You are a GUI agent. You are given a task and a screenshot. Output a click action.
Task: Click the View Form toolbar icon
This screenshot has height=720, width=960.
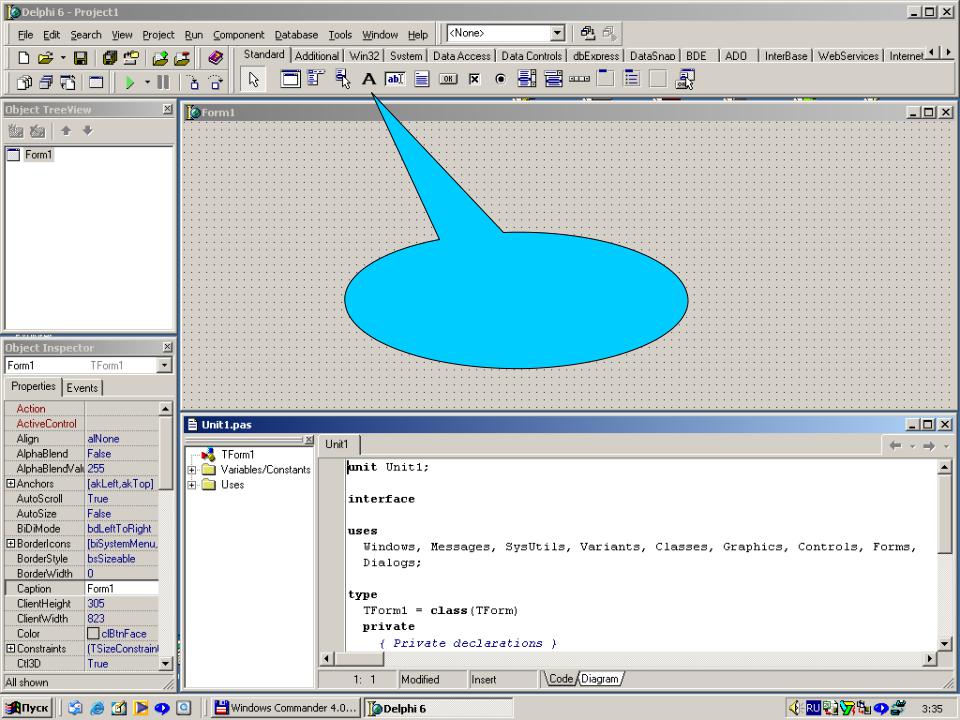[x=47, y=82]
